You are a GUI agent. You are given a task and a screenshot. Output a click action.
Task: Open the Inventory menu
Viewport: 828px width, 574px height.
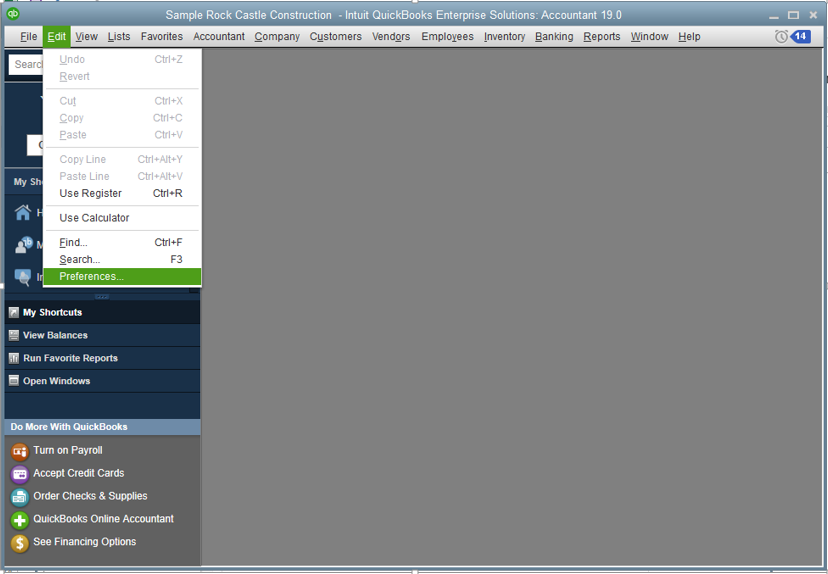pyautogui.click(x=504, y=36)
